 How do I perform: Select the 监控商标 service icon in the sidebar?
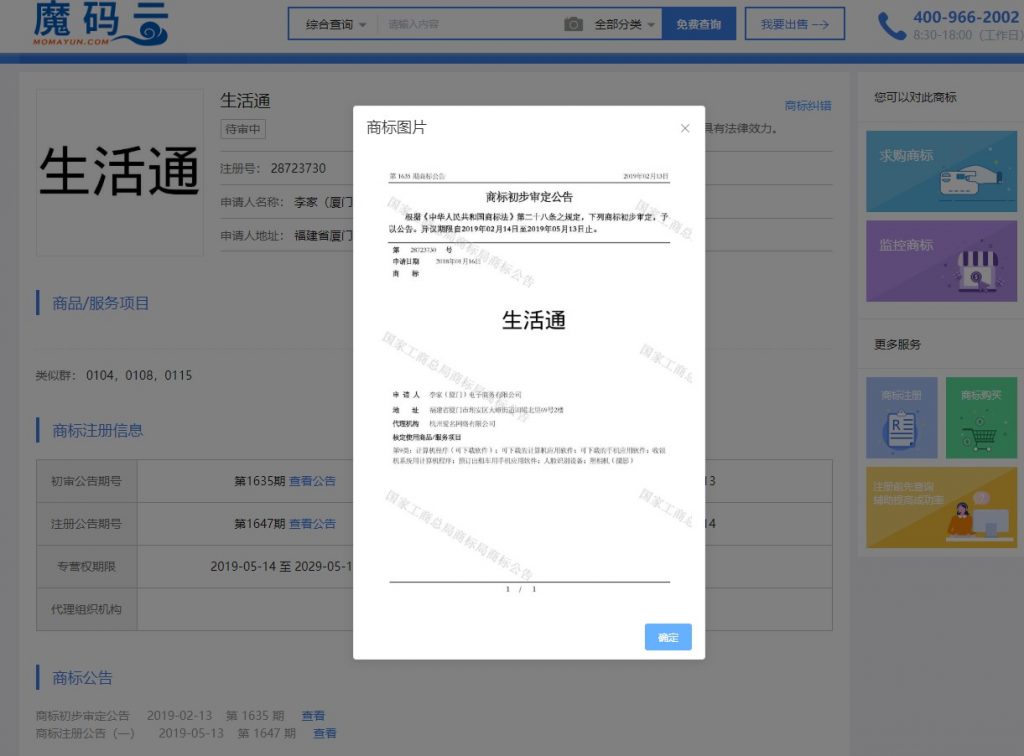941,262
